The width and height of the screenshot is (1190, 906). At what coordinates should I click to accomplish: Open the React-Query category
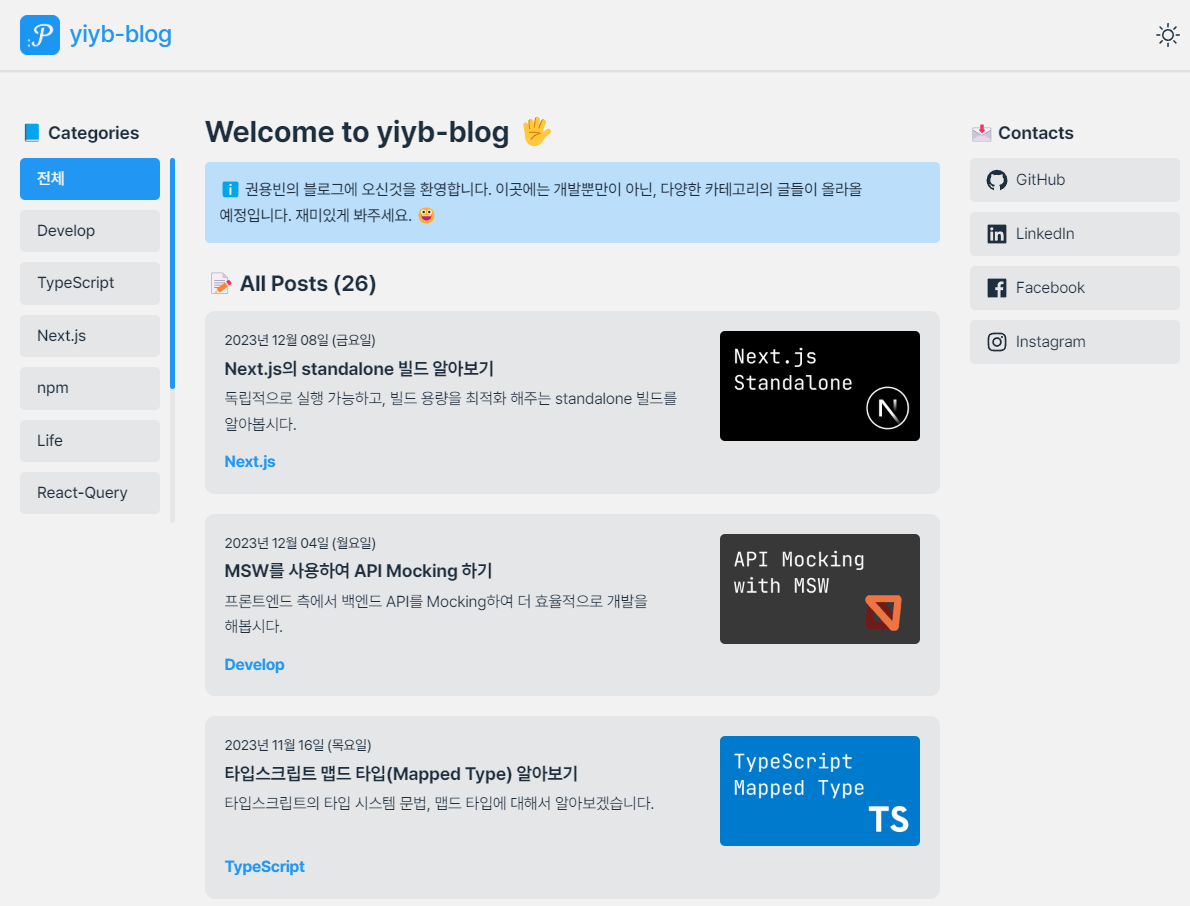[x=90, y=493]
